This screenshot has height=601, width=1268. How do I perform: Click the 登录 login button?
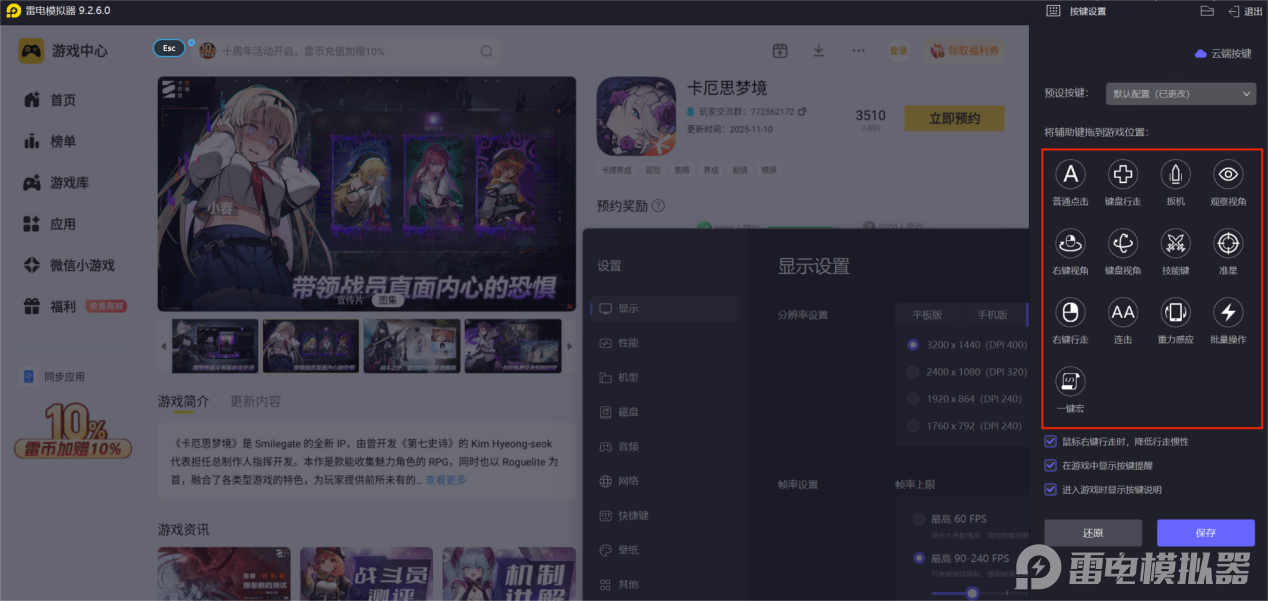tap(898, 51)
